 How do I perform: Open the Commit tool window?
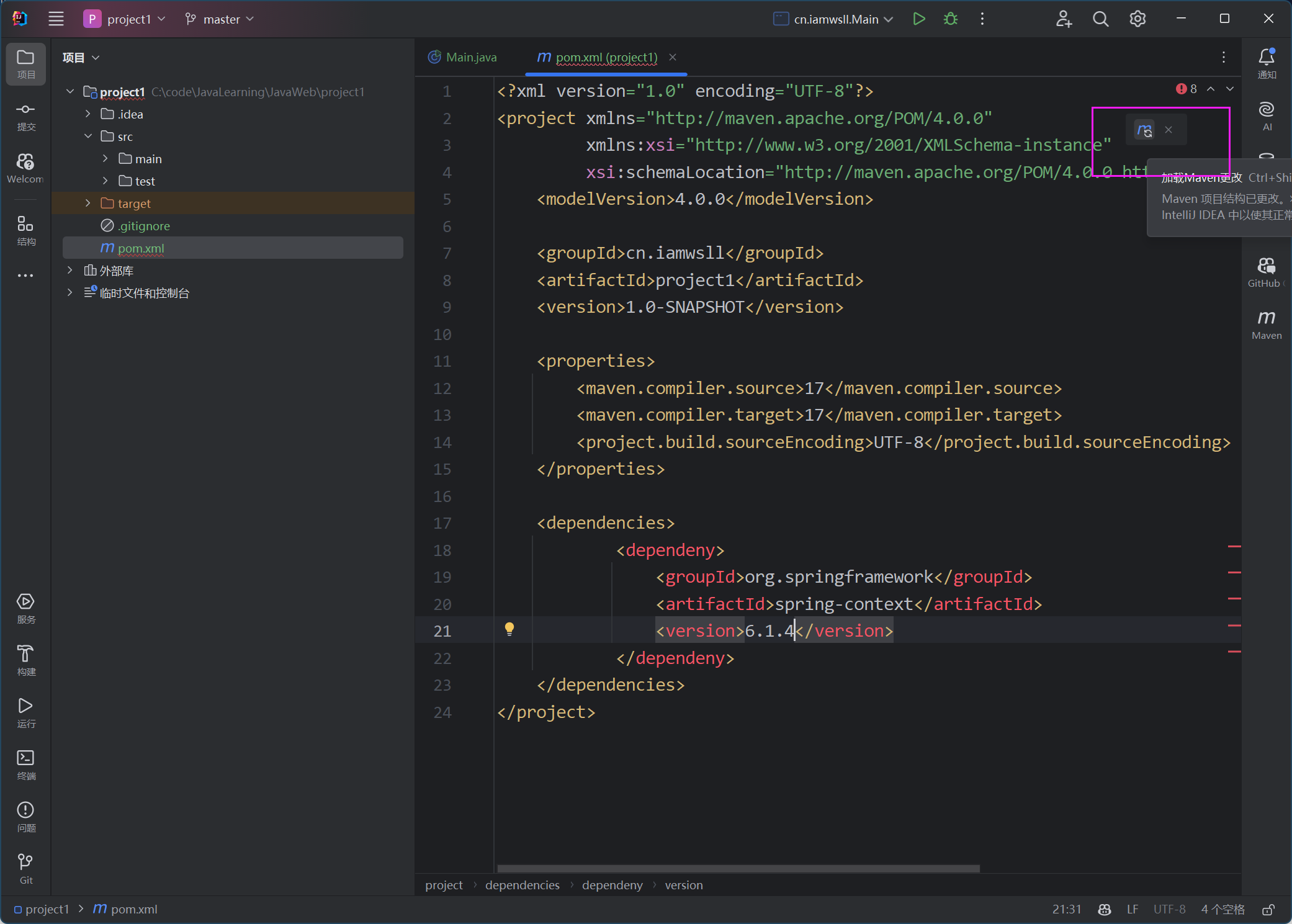(25, 116)
